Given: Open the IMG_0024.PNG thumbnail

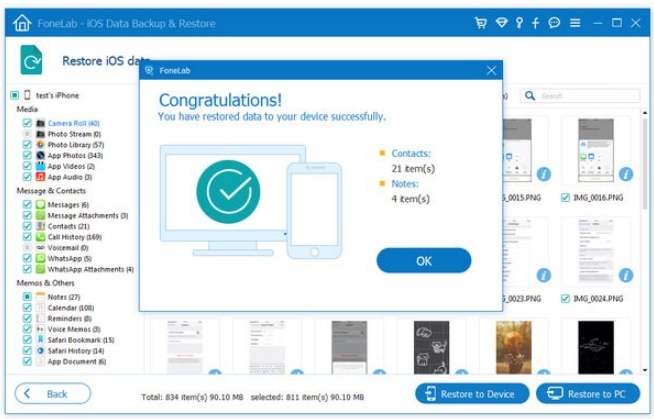Looking at the screenshot, I should click(x=596, y=251).
